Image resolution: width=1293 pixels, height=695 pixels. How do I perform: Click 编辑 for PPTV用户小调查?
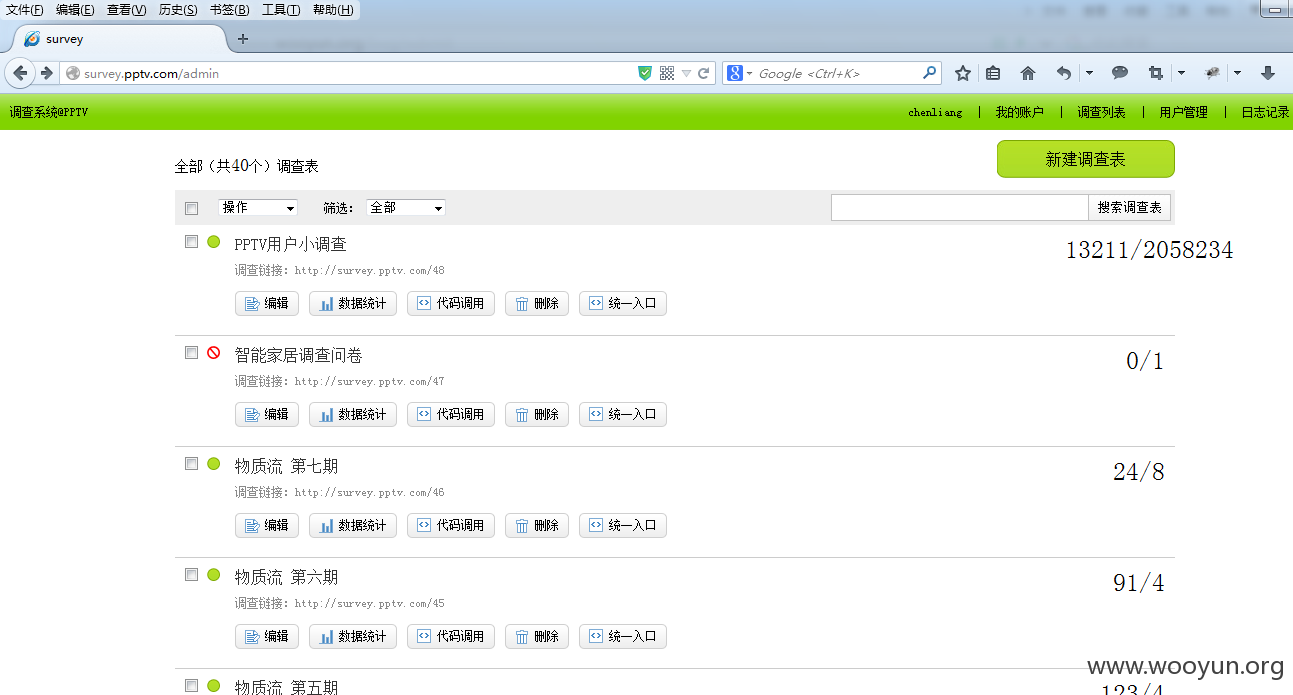point(267,304)
